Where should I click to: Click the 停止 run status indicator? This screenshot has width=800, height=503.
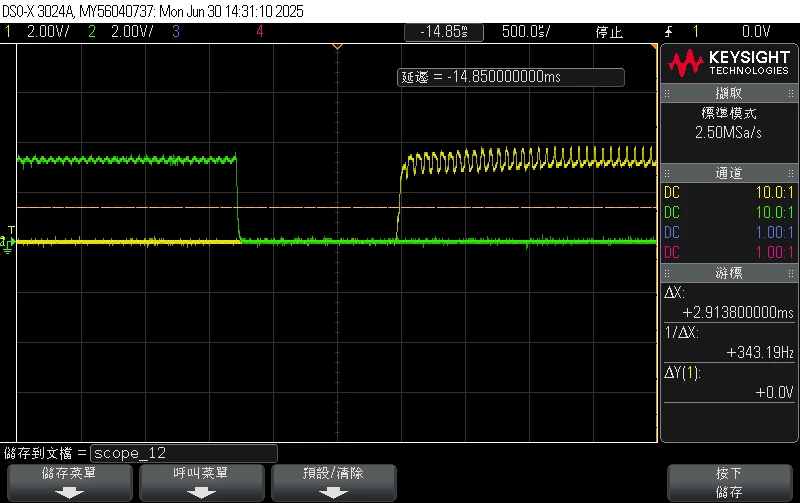pos(609,32)
